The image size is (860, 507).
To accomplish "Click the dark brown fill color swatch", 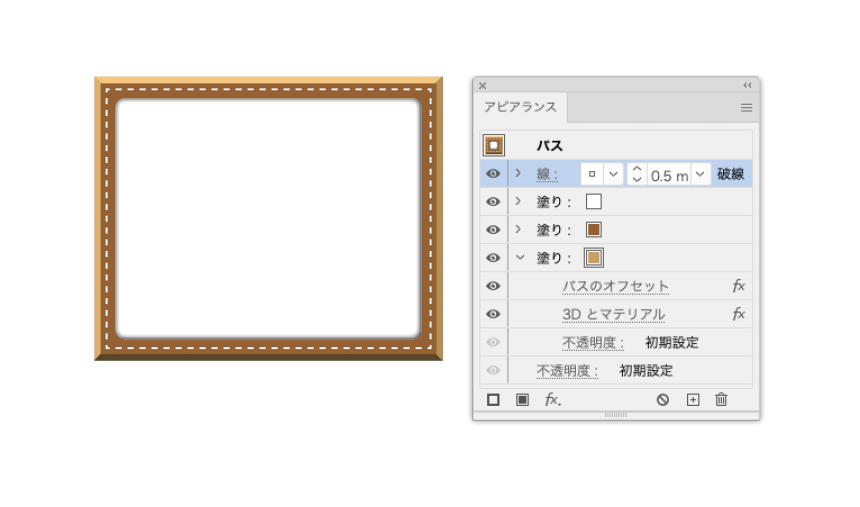I will (593, 230).
